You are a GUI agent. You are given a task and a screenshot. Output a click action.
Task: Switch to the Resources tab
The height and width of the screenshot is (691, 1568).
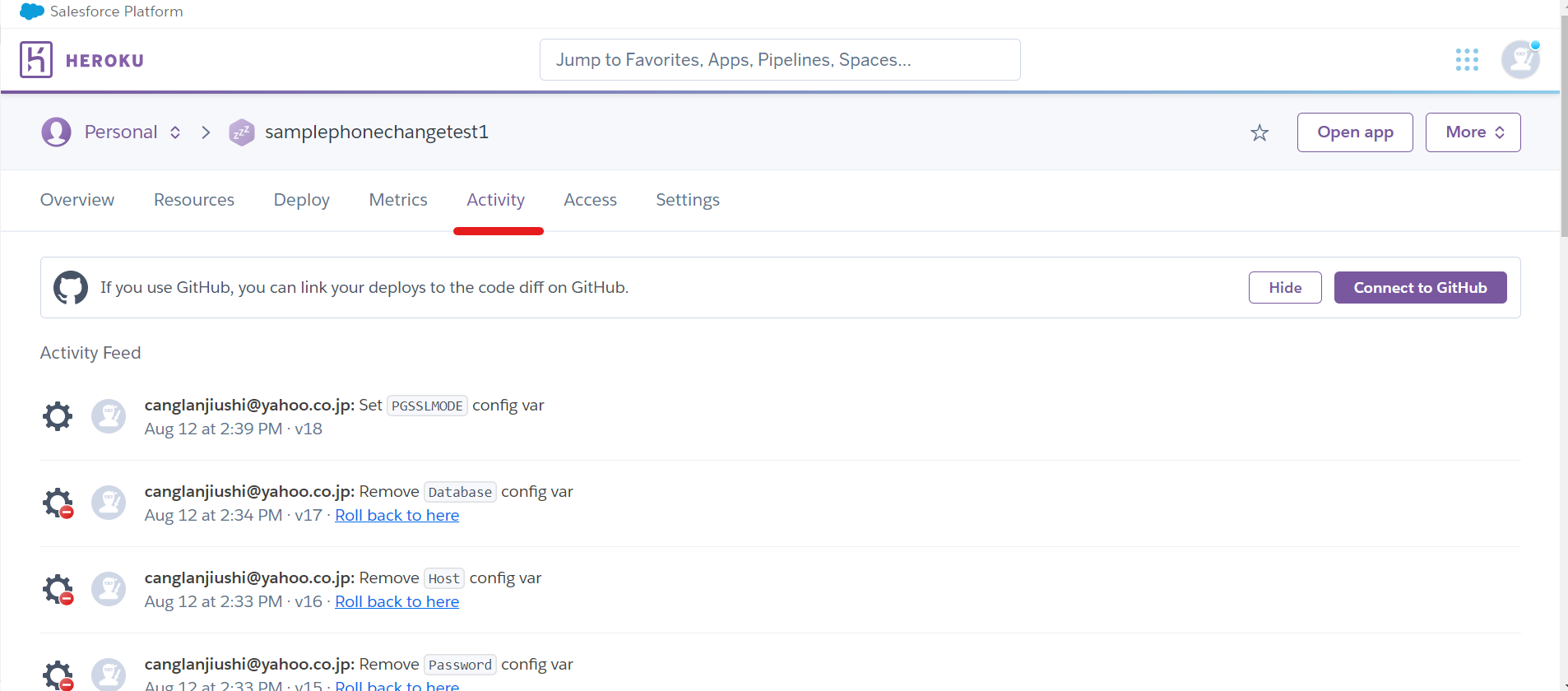[x=194, y=200]
